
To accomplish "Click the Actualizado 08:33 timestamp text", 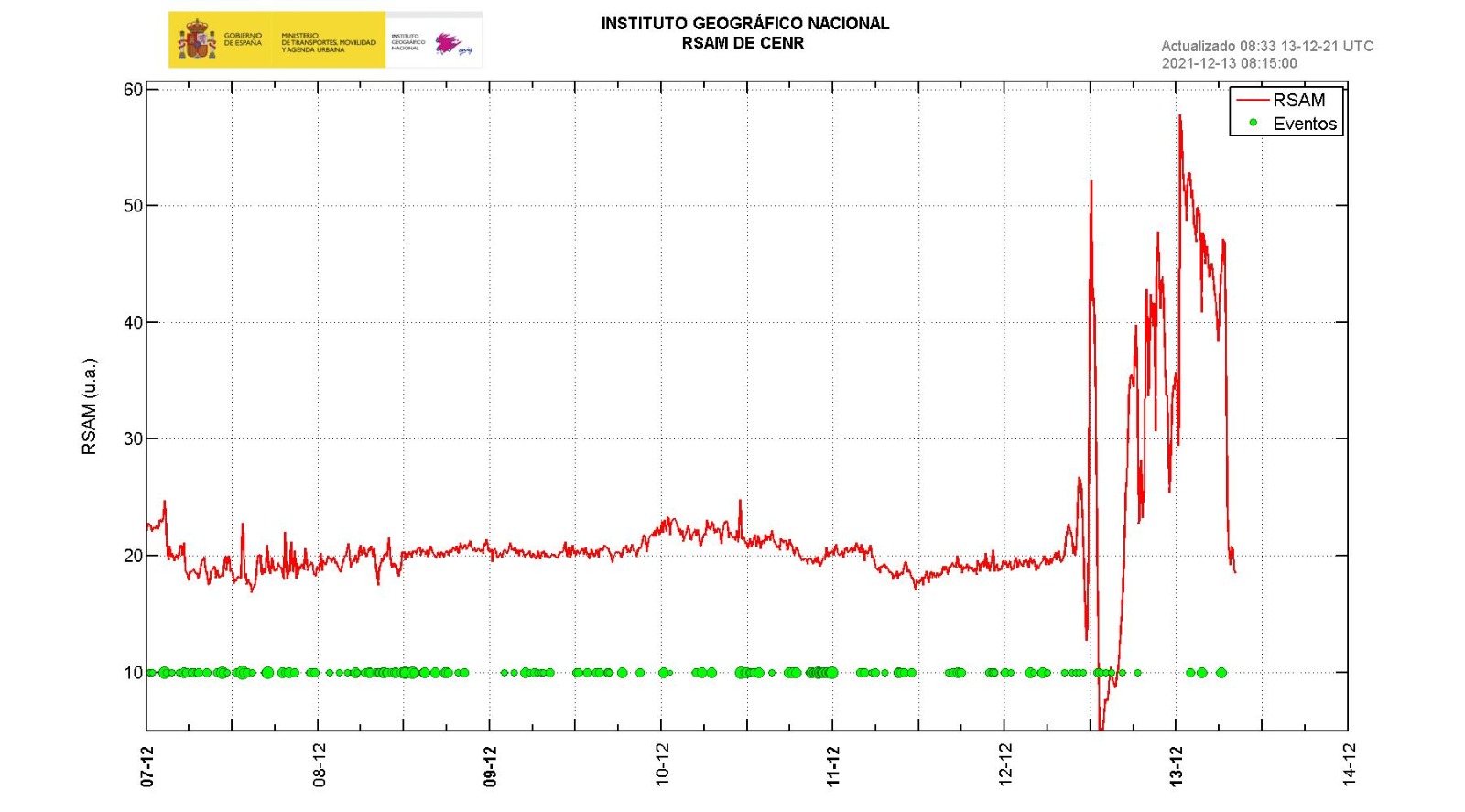I will 1266,46.
